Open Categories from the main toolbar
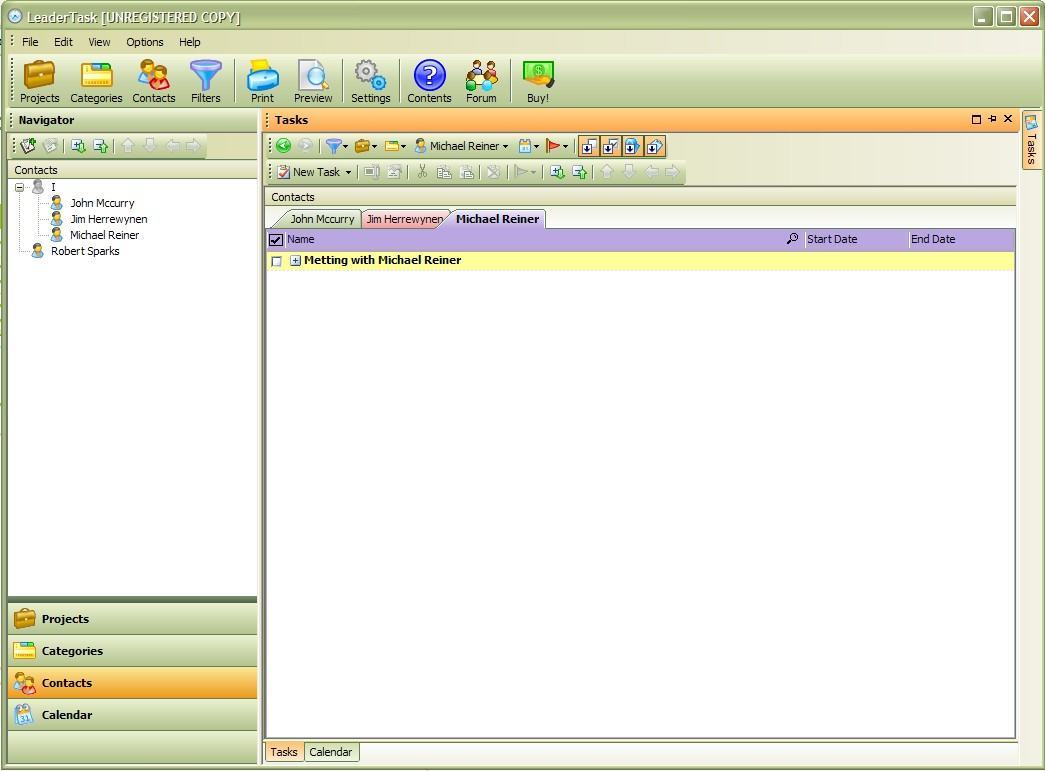Image resolution: width=1045 pixels, height=771 pixels. (96, 81)
